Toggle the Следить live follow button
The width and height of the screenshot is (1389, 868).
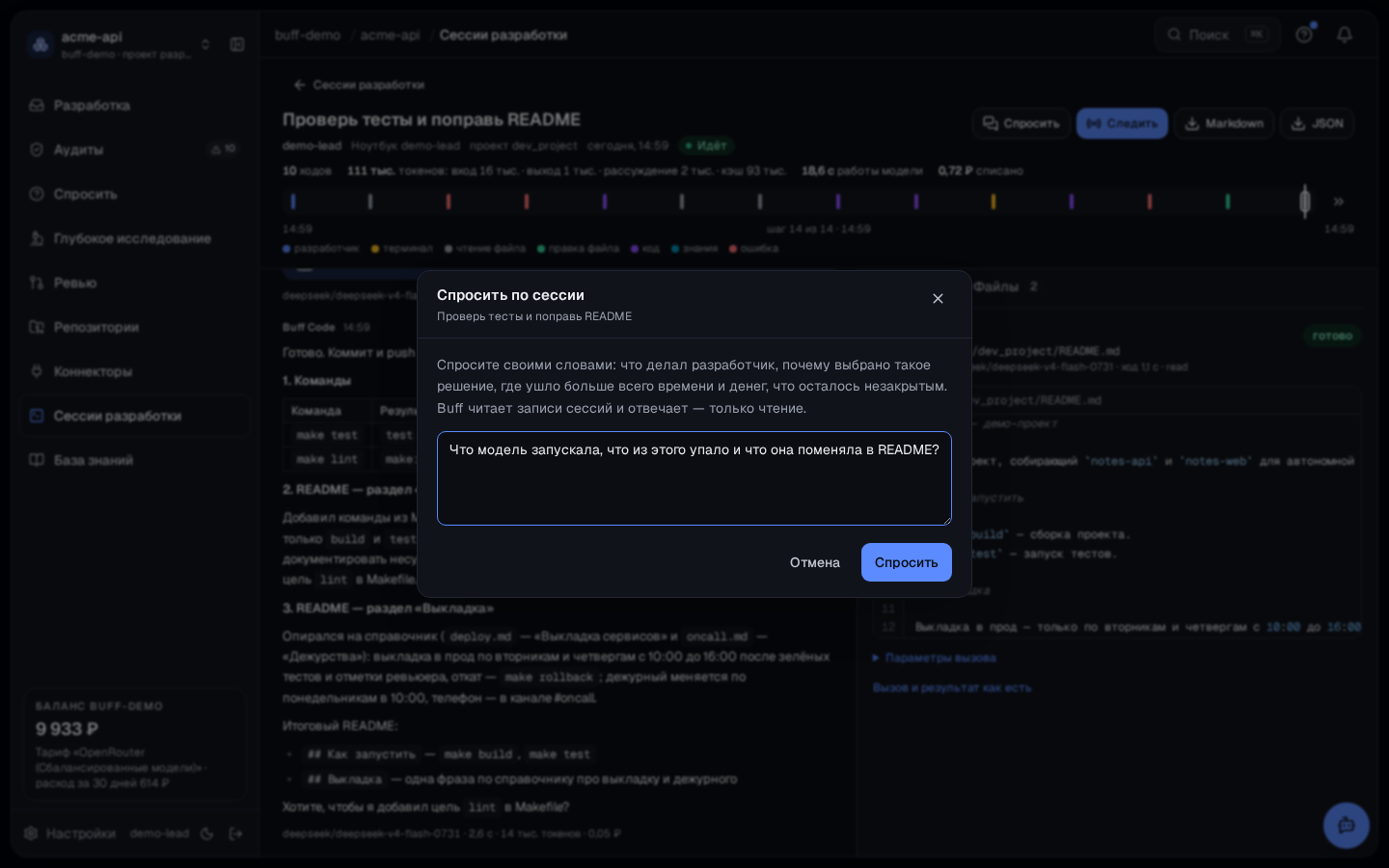1122,123
